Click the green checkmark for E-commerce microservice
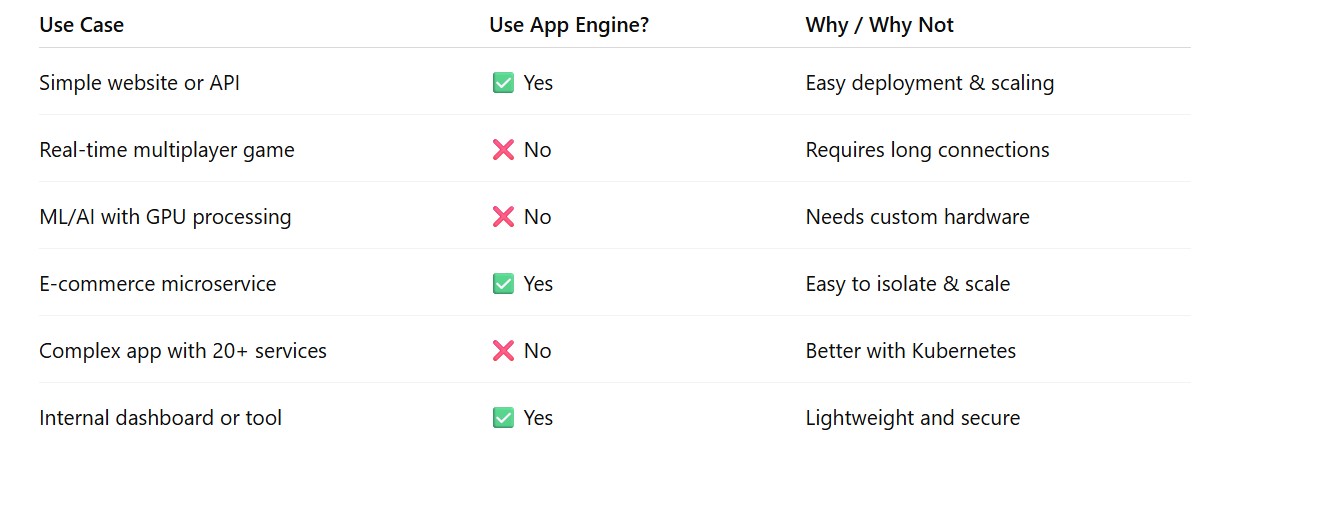1321x507 pixels. tap(503, 284)
